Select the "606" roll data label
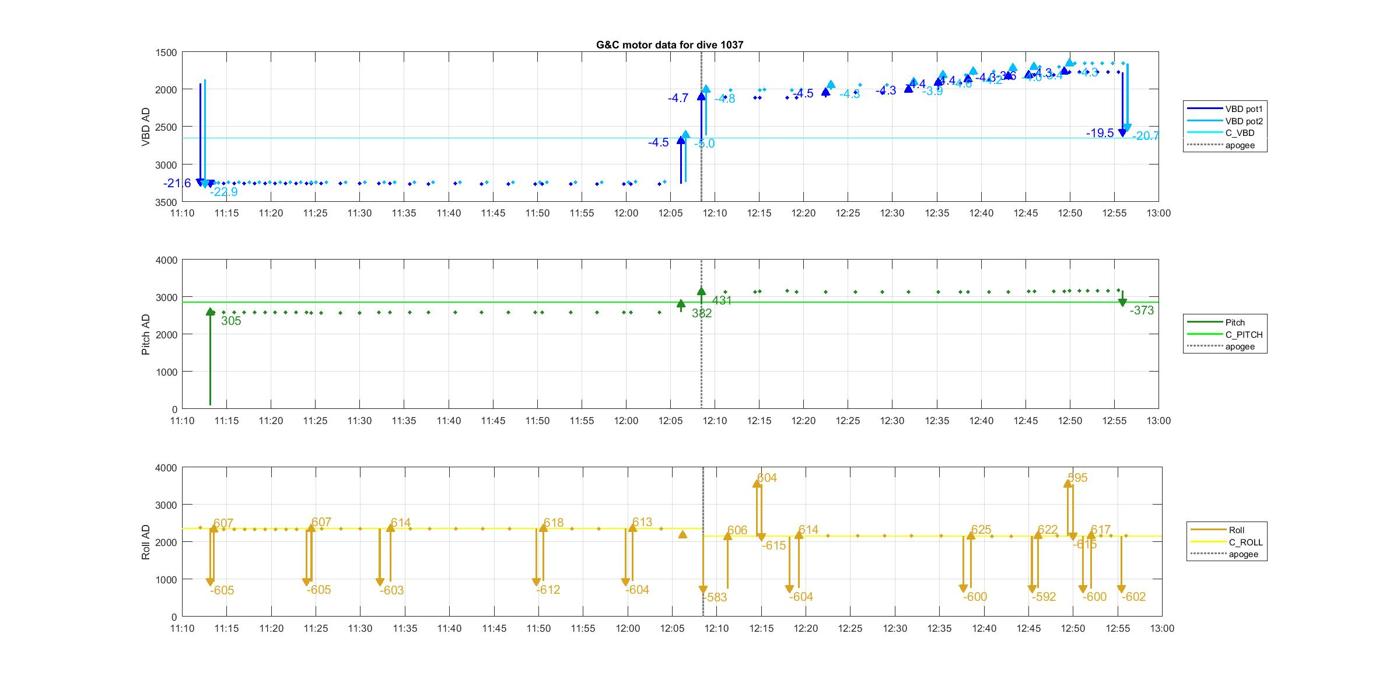 (x=737, y=531)
